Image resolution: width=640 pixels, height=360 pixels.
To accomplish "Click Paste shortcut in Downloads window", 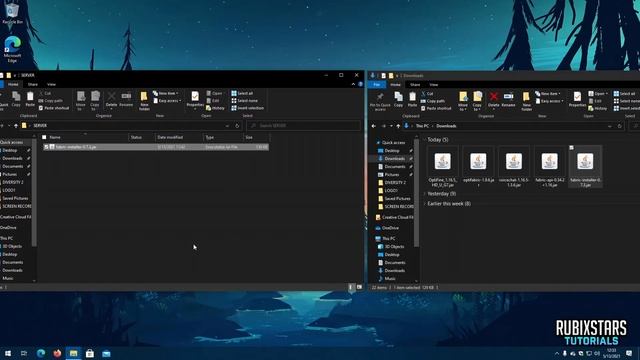I will 436,109.
